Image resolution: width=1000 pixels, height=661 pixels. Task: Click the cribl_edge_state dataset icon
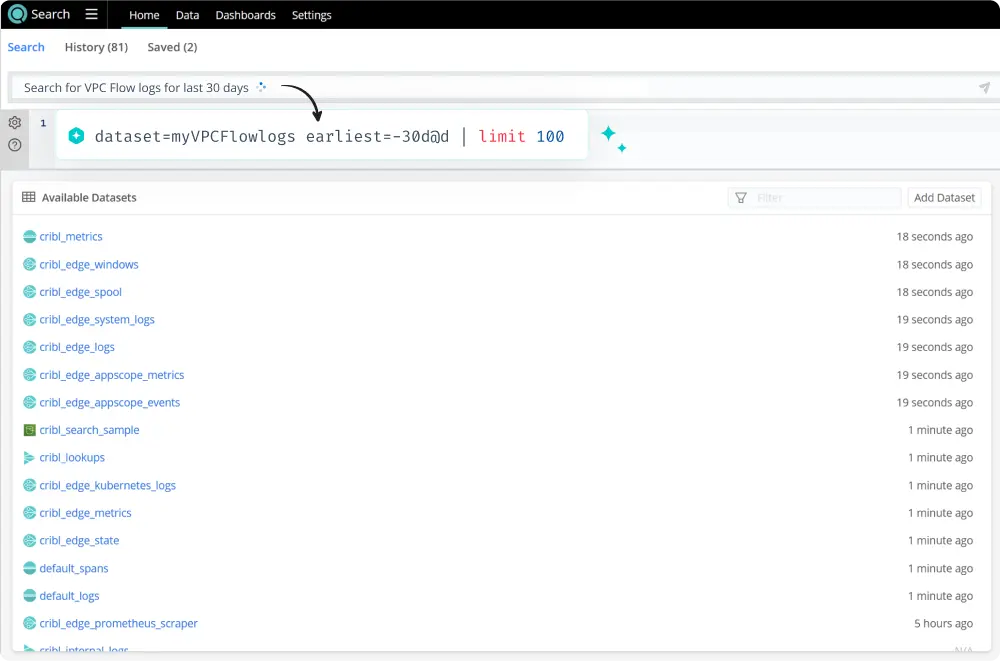point(29,540)
